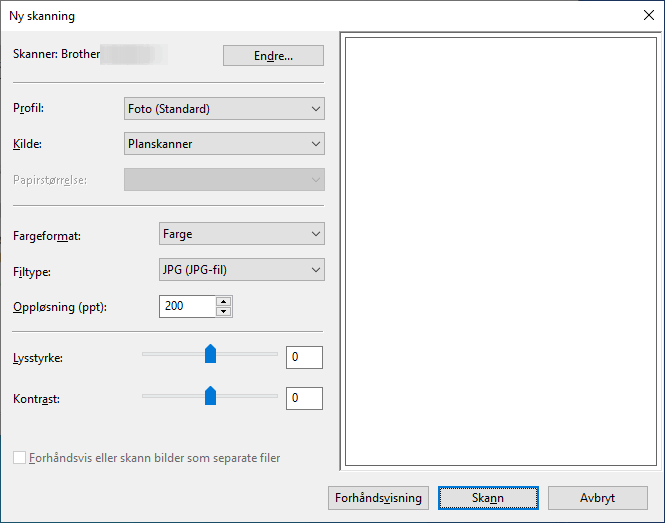Click the Lysstyrke numeric value box
This screenshot has height=523, width=665.
[x=304, y=357]
